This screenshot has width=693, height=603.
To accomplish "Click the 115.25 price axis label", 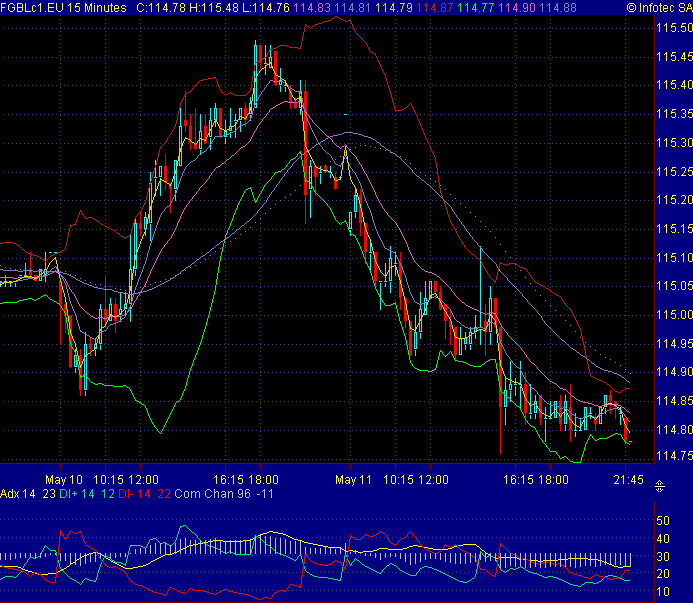I will pos(672,172).
